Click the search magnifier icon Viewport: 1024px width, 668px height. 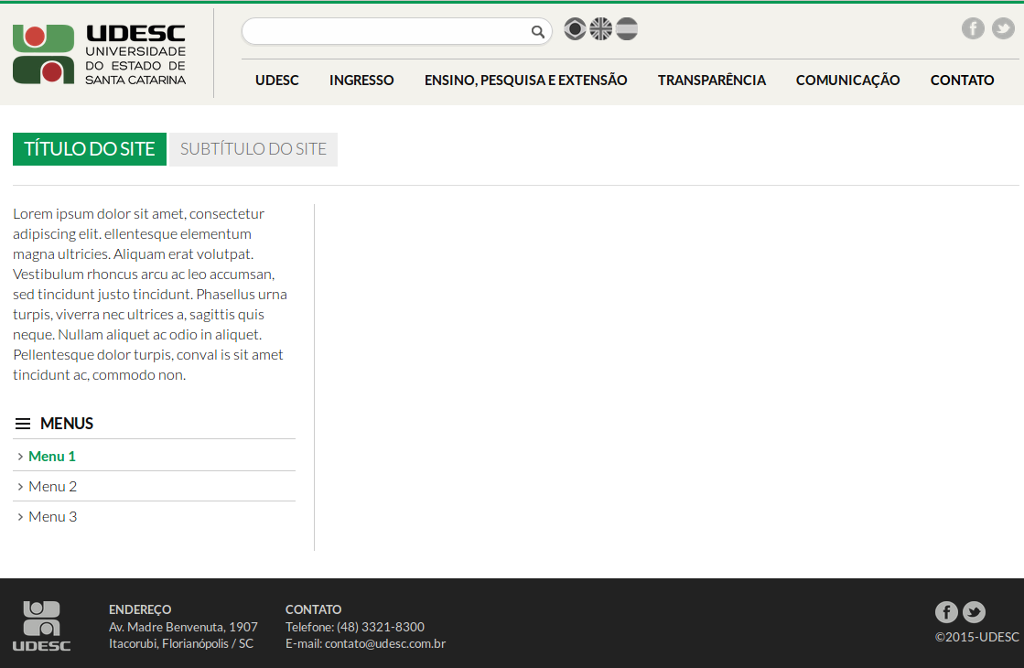coord(538,32)
